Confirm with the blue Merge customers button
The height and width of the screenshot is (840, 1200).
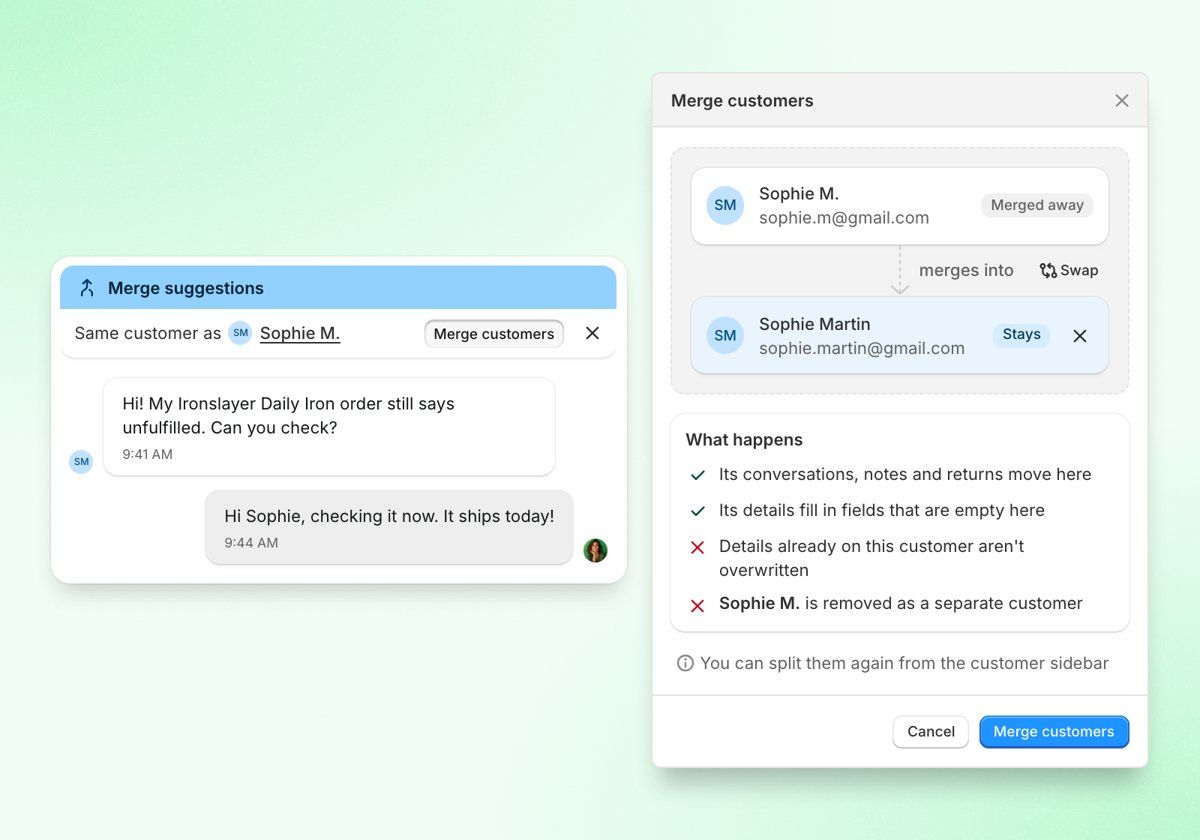[x=1054, y=732]
